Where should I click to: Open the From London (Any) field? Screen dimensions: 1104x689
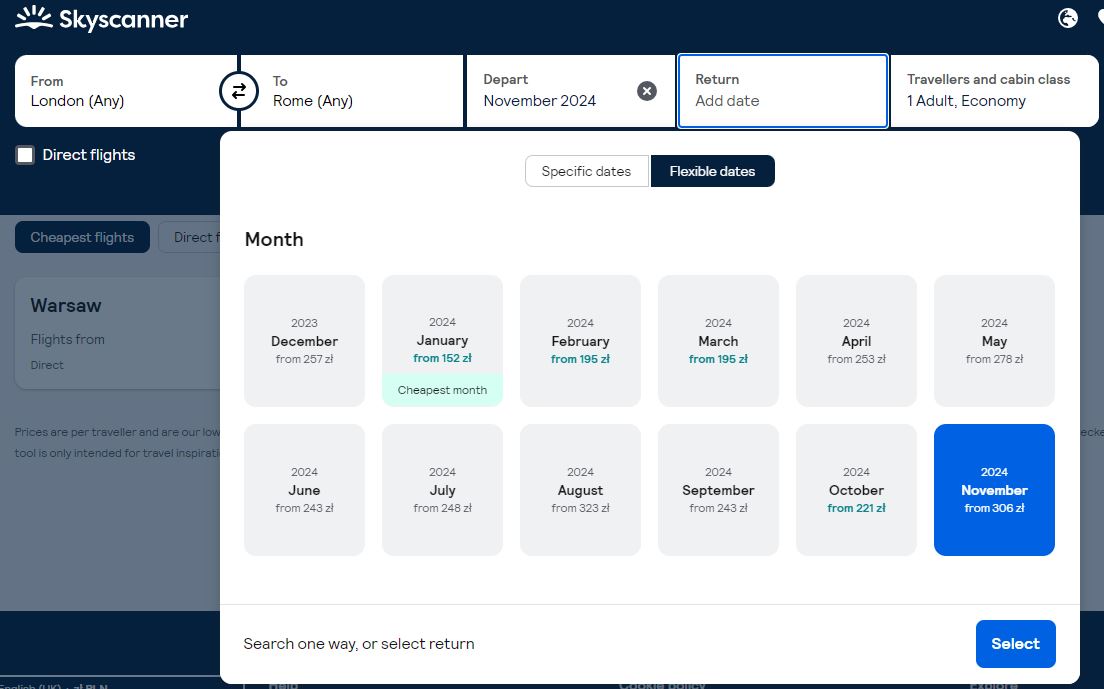click(x=126, y=91)
